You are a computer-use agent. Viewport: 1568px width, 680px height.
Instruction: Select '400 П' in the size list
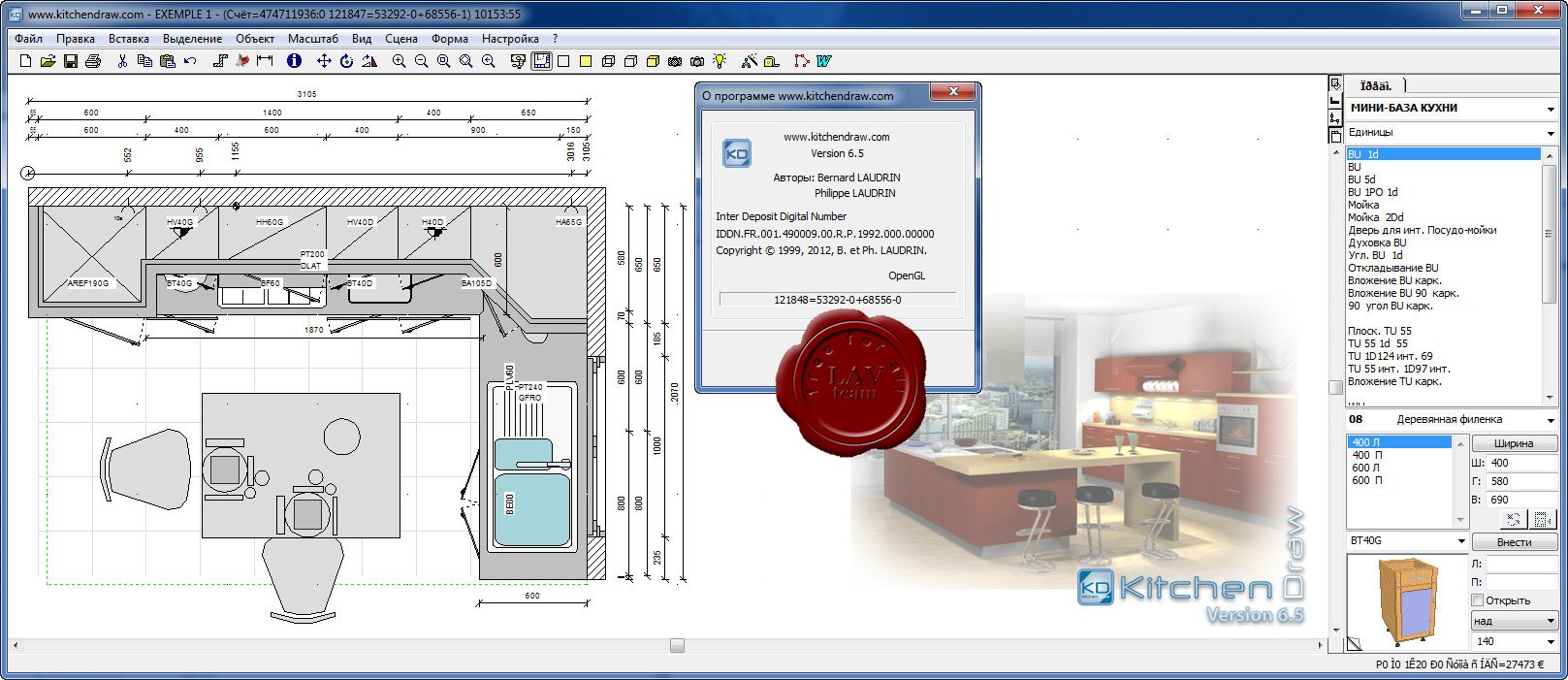click(1367, 455)
